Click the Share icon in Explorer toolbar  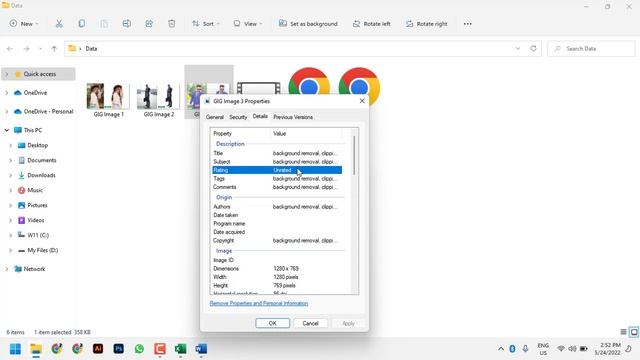pos(149,24)
